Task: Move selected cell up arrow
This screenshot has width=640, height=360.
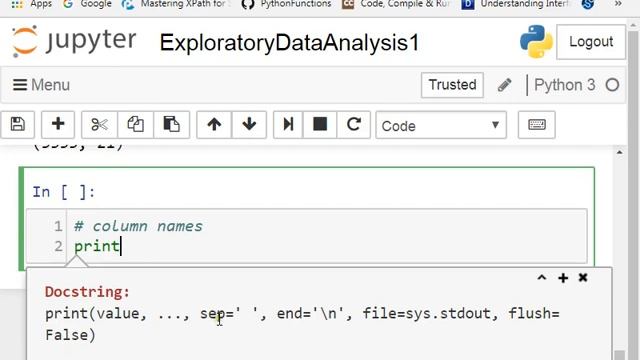Action: coord(214,124)
